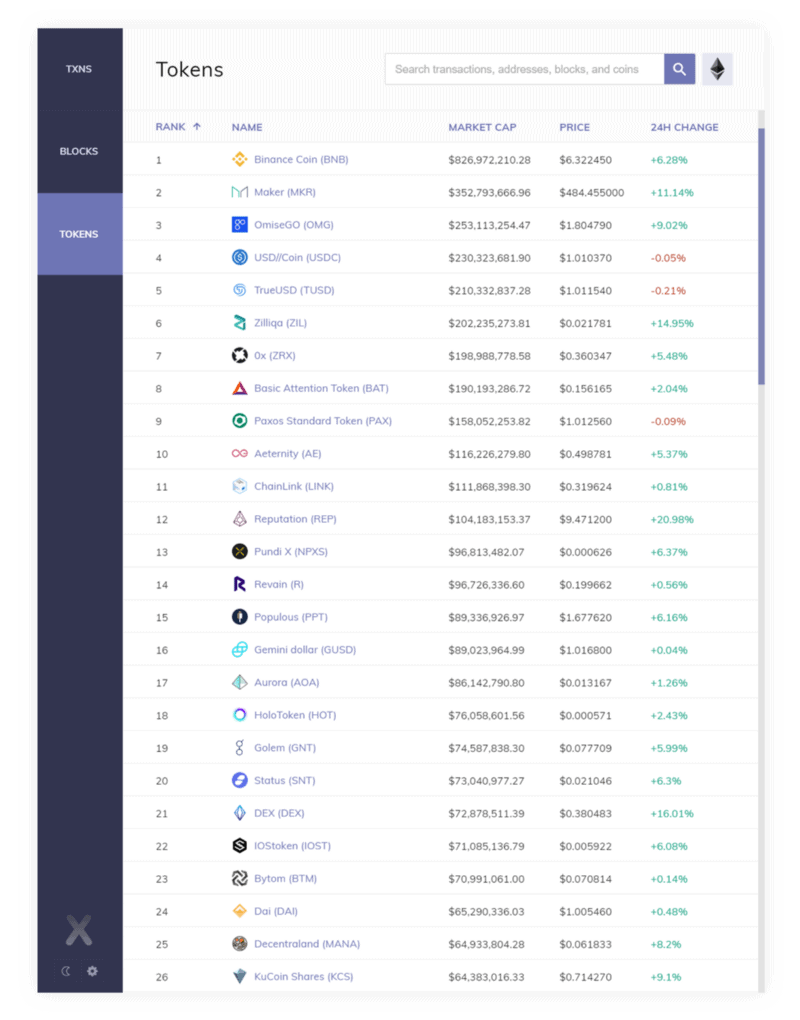Select the Tokens sidebar tab
Screen dimensions: 800x1020
click(x=79, y=234)
